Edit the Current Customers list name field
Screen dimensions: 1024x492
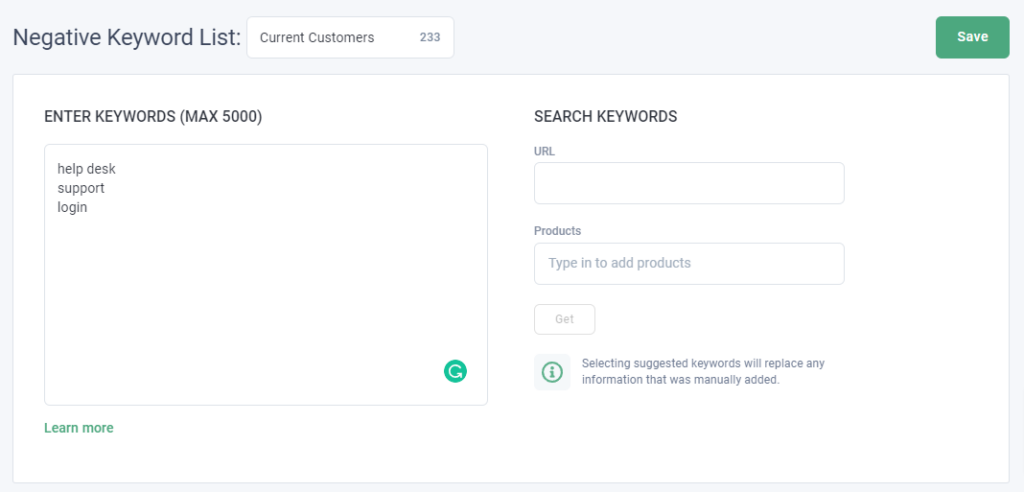coord(350,37)
